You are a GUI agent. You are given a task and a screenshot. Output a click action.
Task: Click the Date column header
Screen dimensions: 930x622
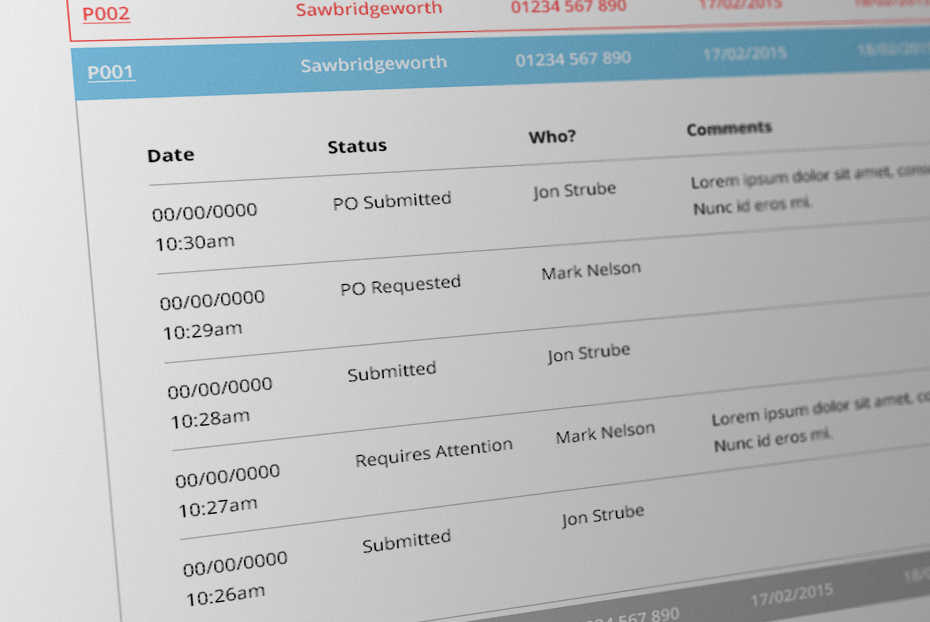click(171, 155)
